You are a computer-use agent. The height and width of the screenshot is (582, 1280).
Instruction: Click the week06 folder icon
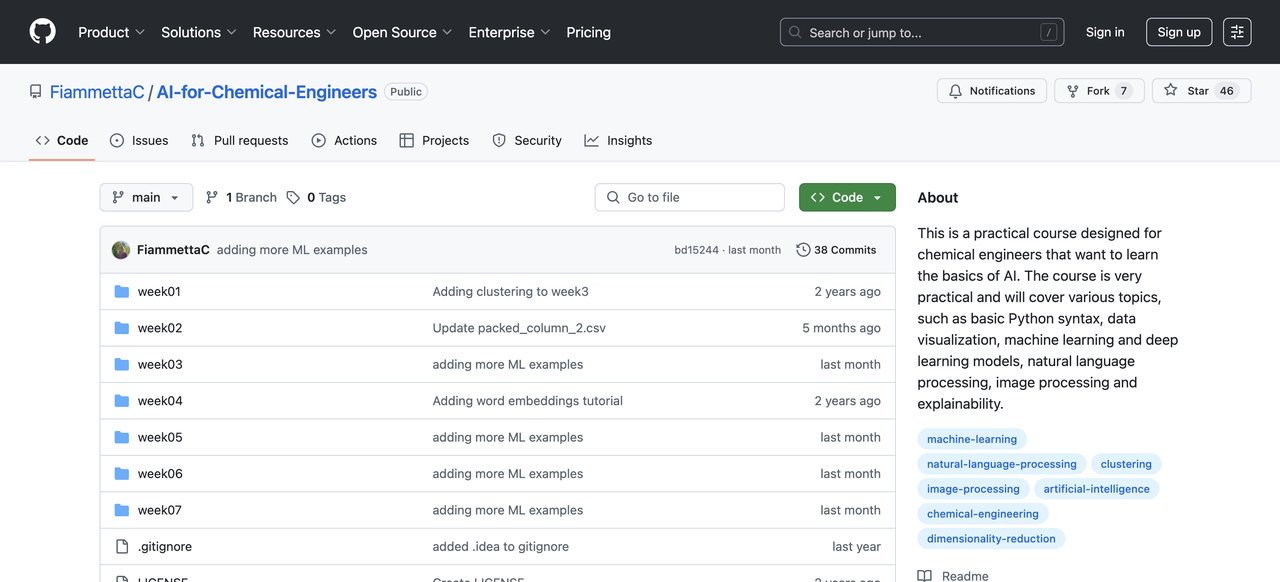pos(122,474)
